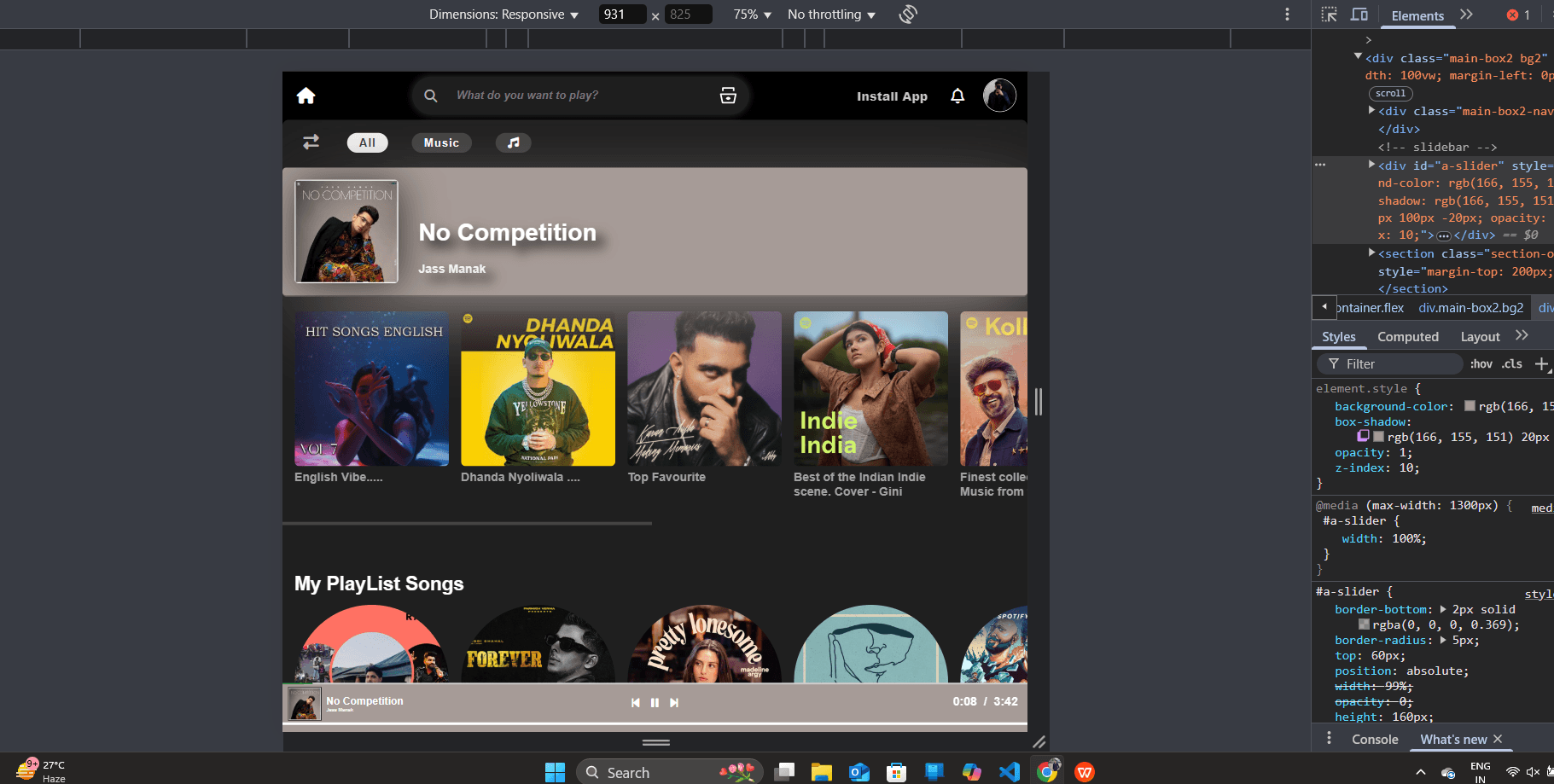
Task: Click the Home icon in the navbar
Action: (306, 96)
